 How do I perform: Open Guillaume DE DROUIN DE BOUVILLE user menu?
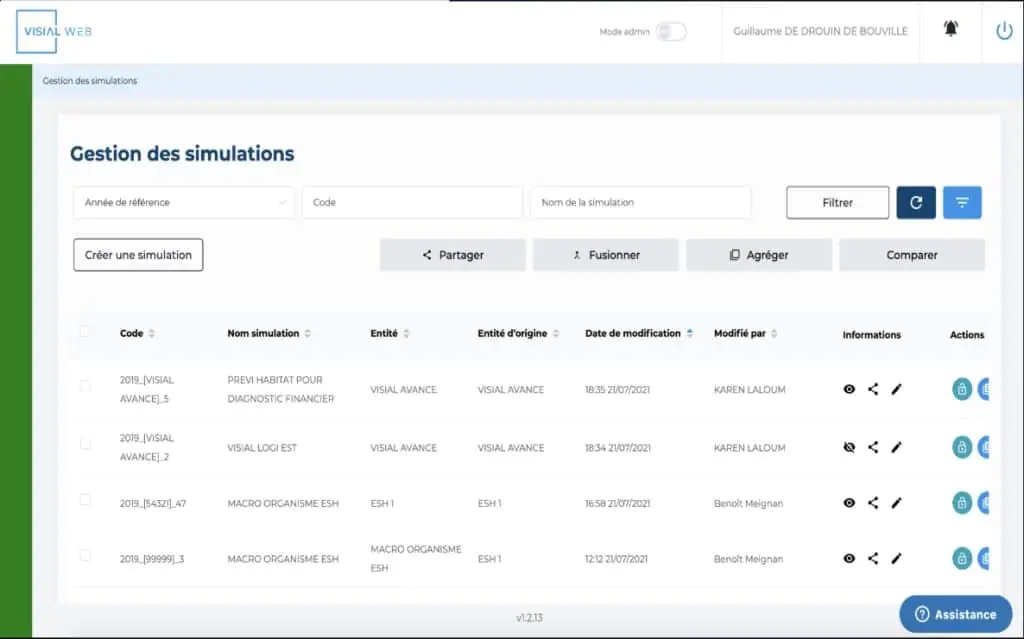820,31
